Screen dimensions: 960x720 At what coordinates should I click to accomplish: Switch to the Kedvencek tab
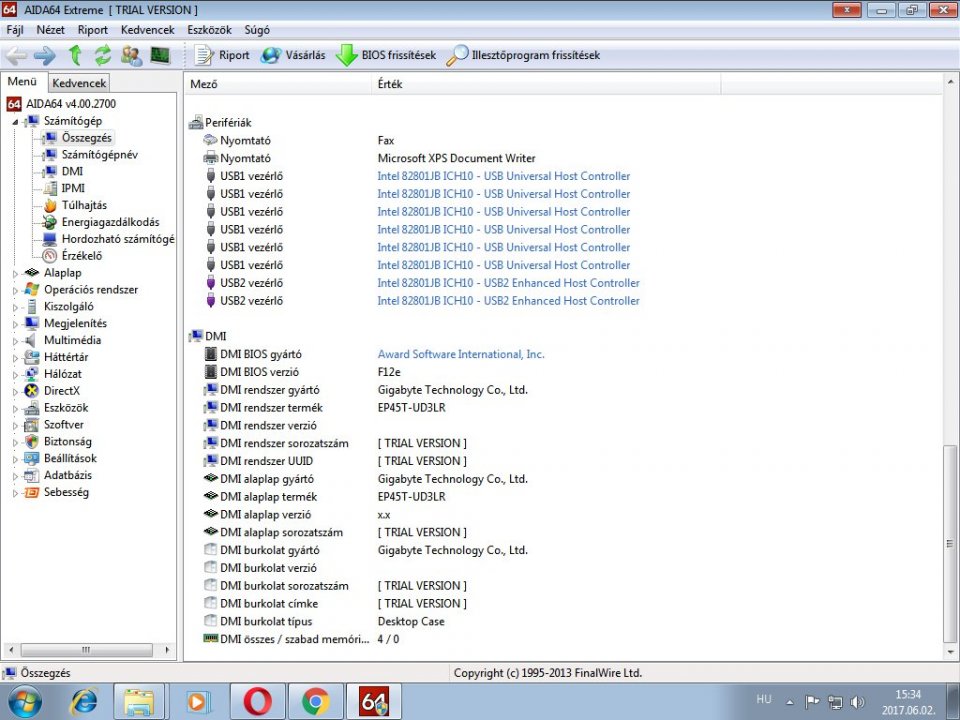point(79,83)
